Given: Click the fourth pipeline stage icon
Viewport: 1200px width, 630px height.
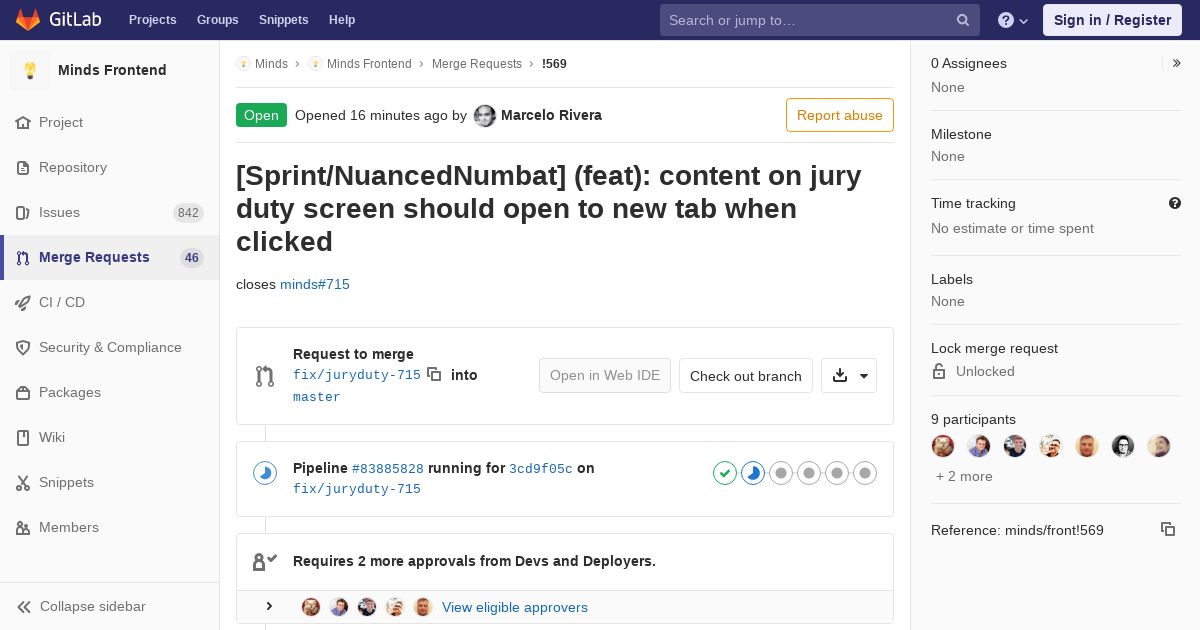Looking at the screenshot, I should pyautogui.click(x=809, y=473).
